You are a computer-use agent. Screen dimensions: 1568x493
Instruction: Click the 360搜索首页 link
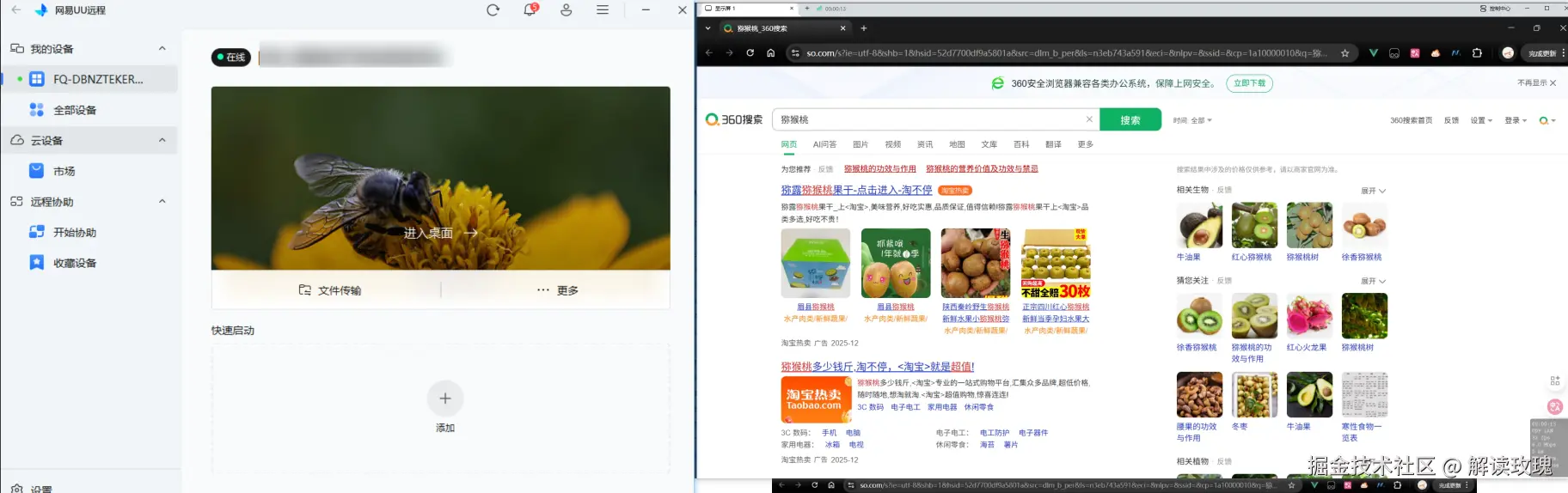point(1411,120)
